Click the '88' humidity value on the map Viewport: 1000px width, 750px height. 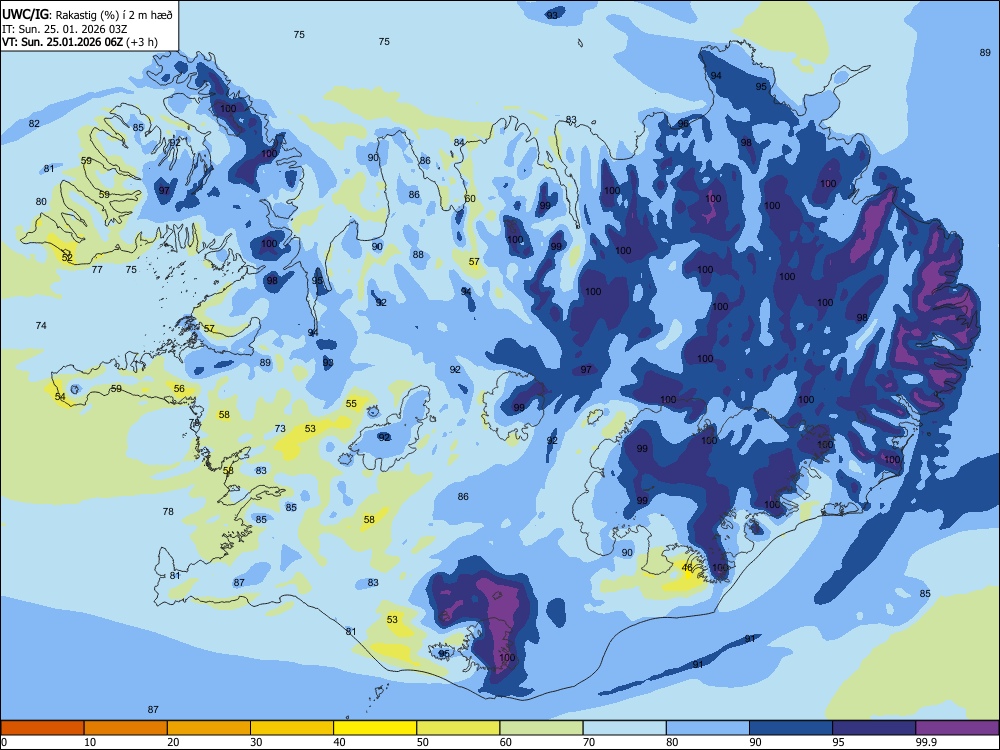point(418,254)
